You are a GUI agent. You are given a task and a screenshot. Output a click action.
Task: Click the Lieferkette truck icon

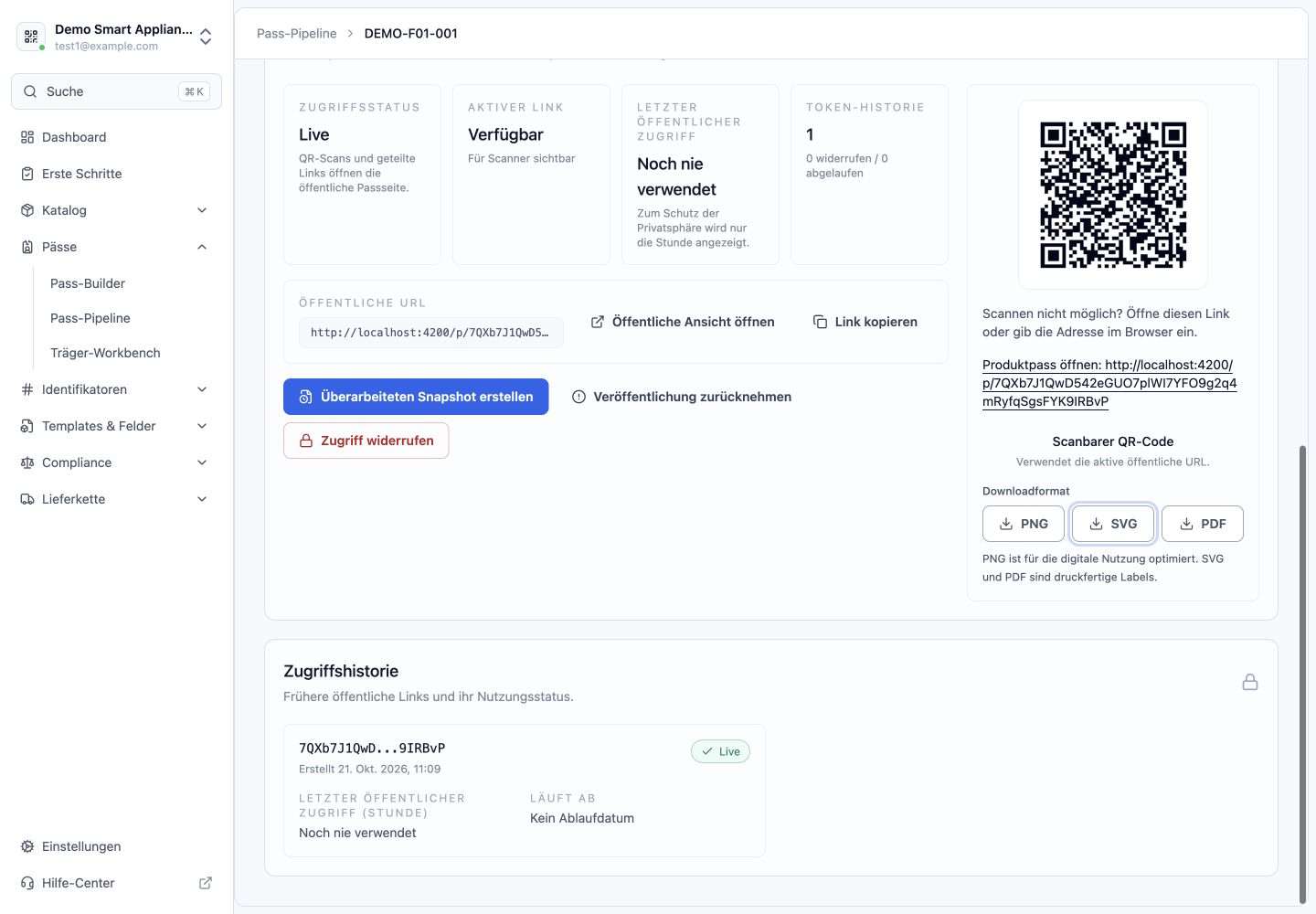pos(27,499)
